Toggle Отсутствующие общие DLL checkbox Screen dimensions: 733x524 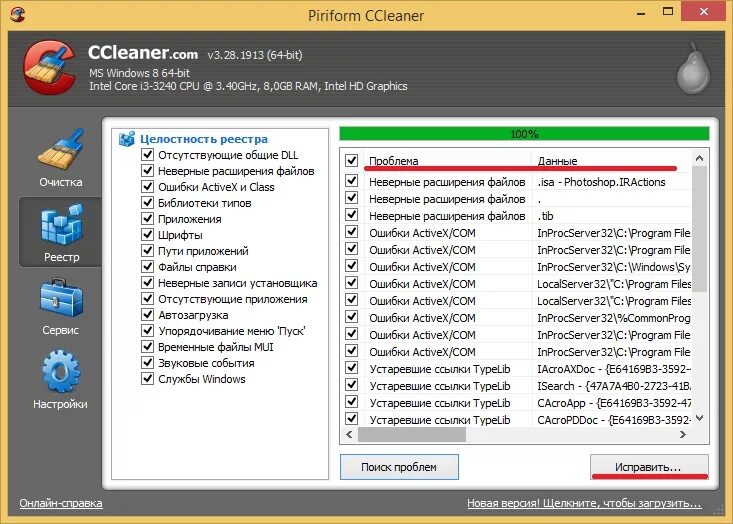[x=148, y=154]
